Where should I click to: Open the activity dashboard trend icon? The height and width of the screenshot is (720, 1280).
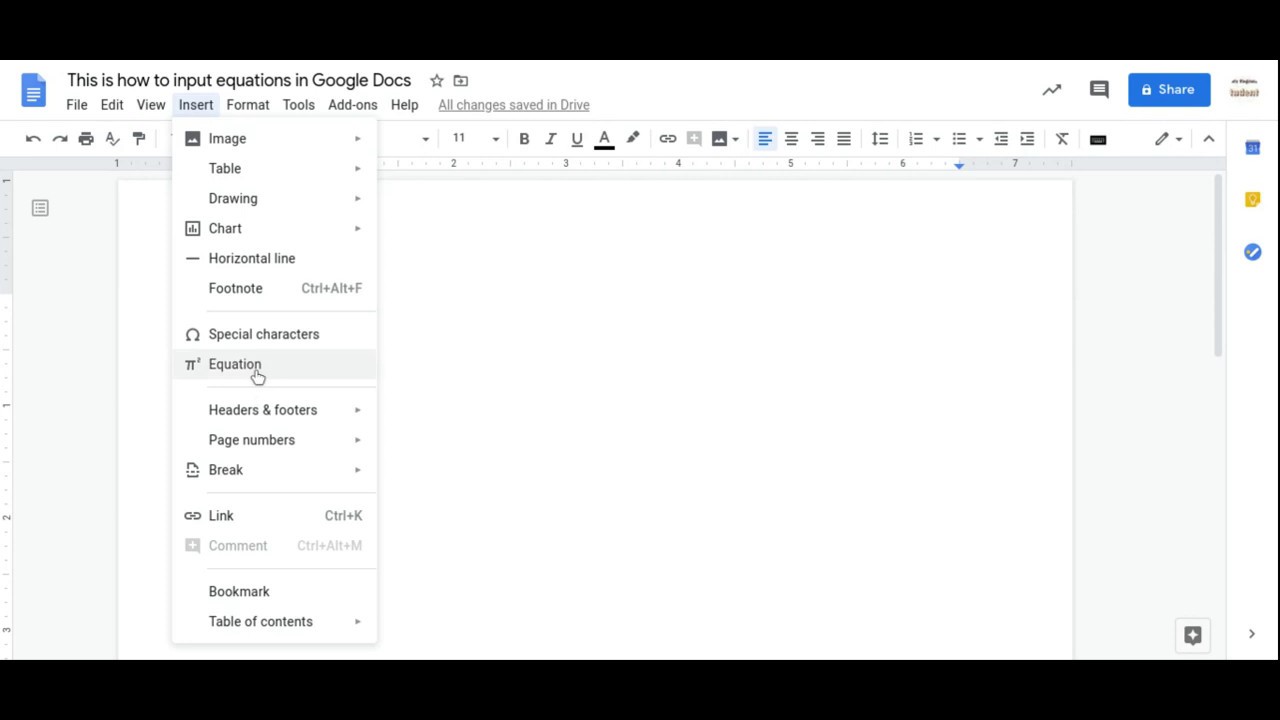[1052, 90]
